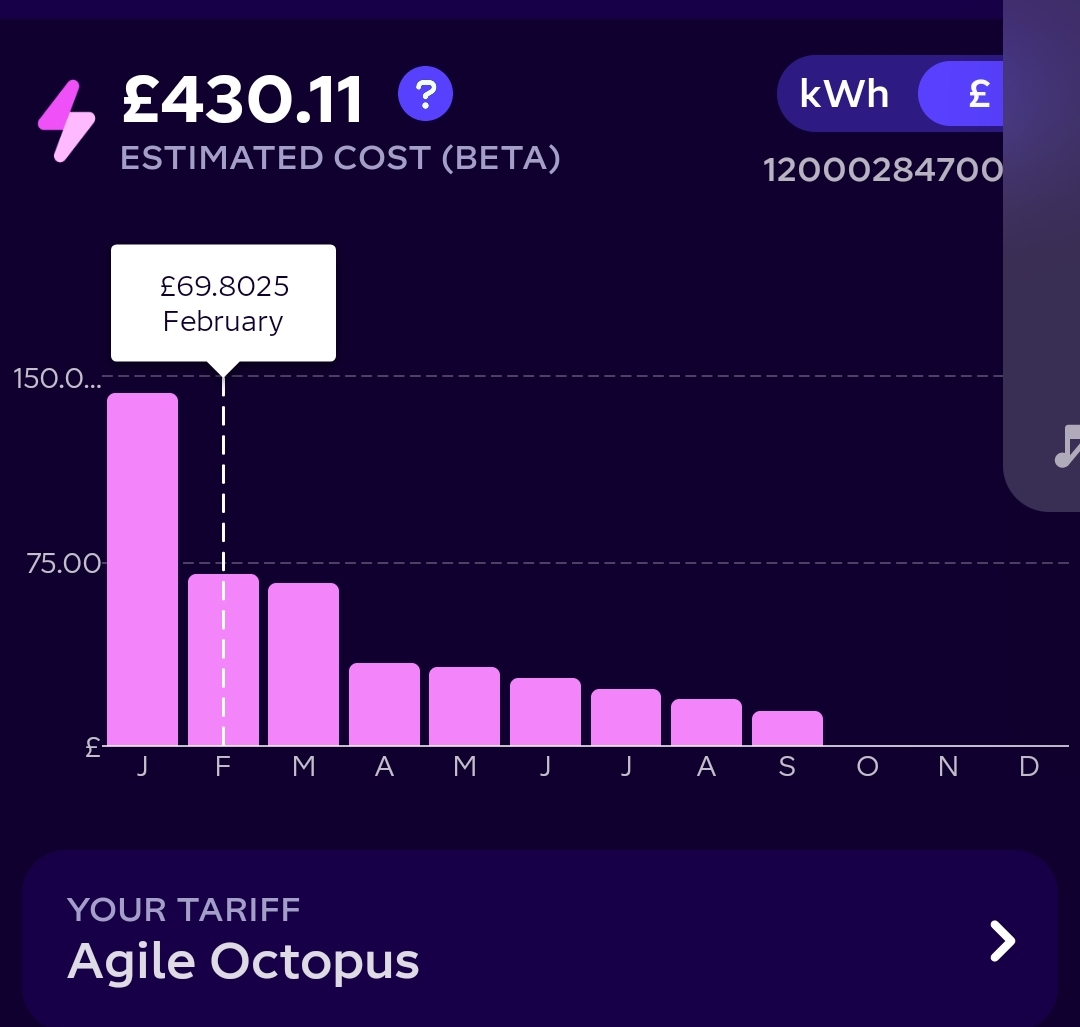The image size is (1080, 1027).
Task: Select the March bar in the chart
Action: tap(304, 664)
